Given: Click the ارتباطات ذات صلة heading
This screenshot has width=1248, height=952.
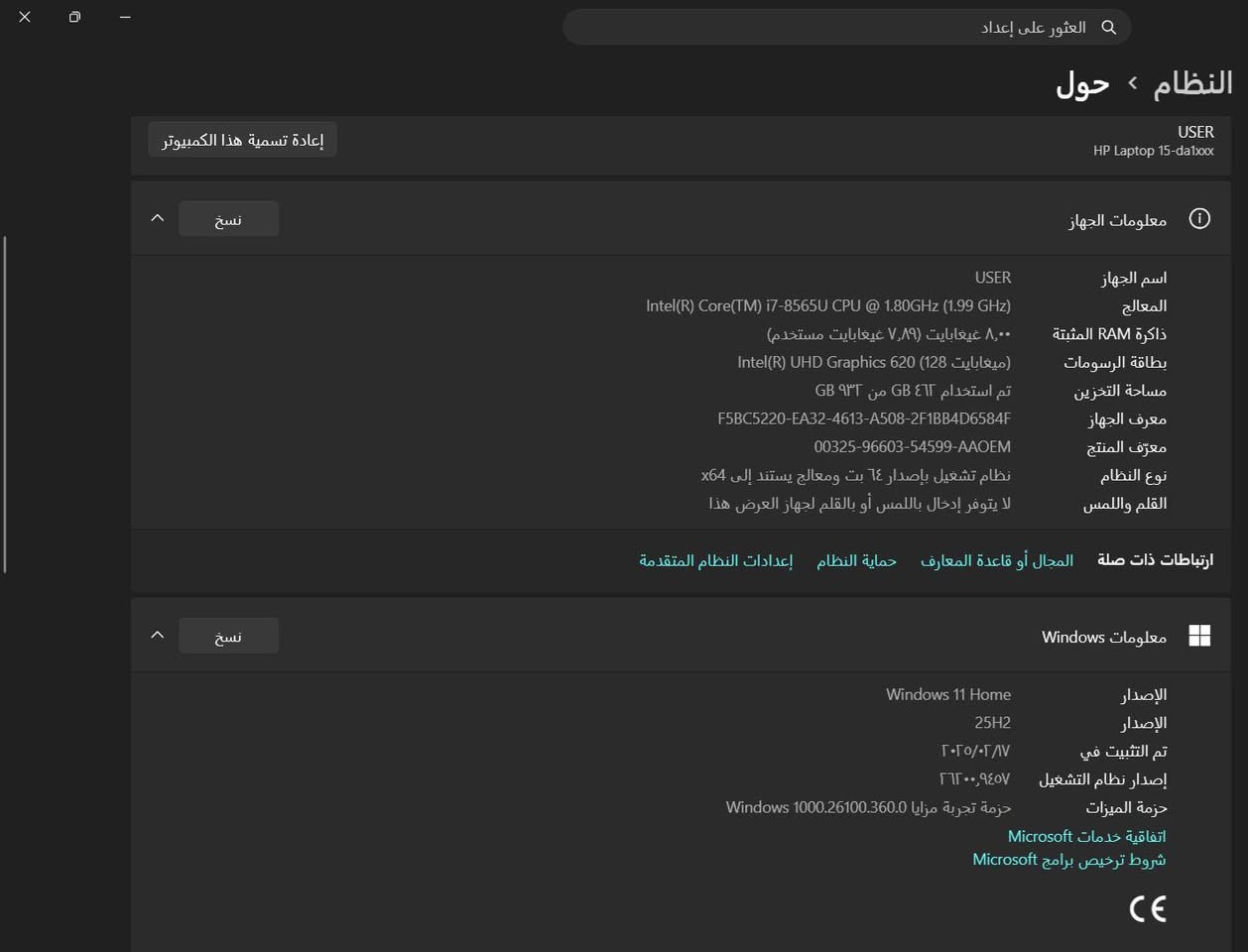Looking at the screenshot, I should click(x=1155, y=560).
